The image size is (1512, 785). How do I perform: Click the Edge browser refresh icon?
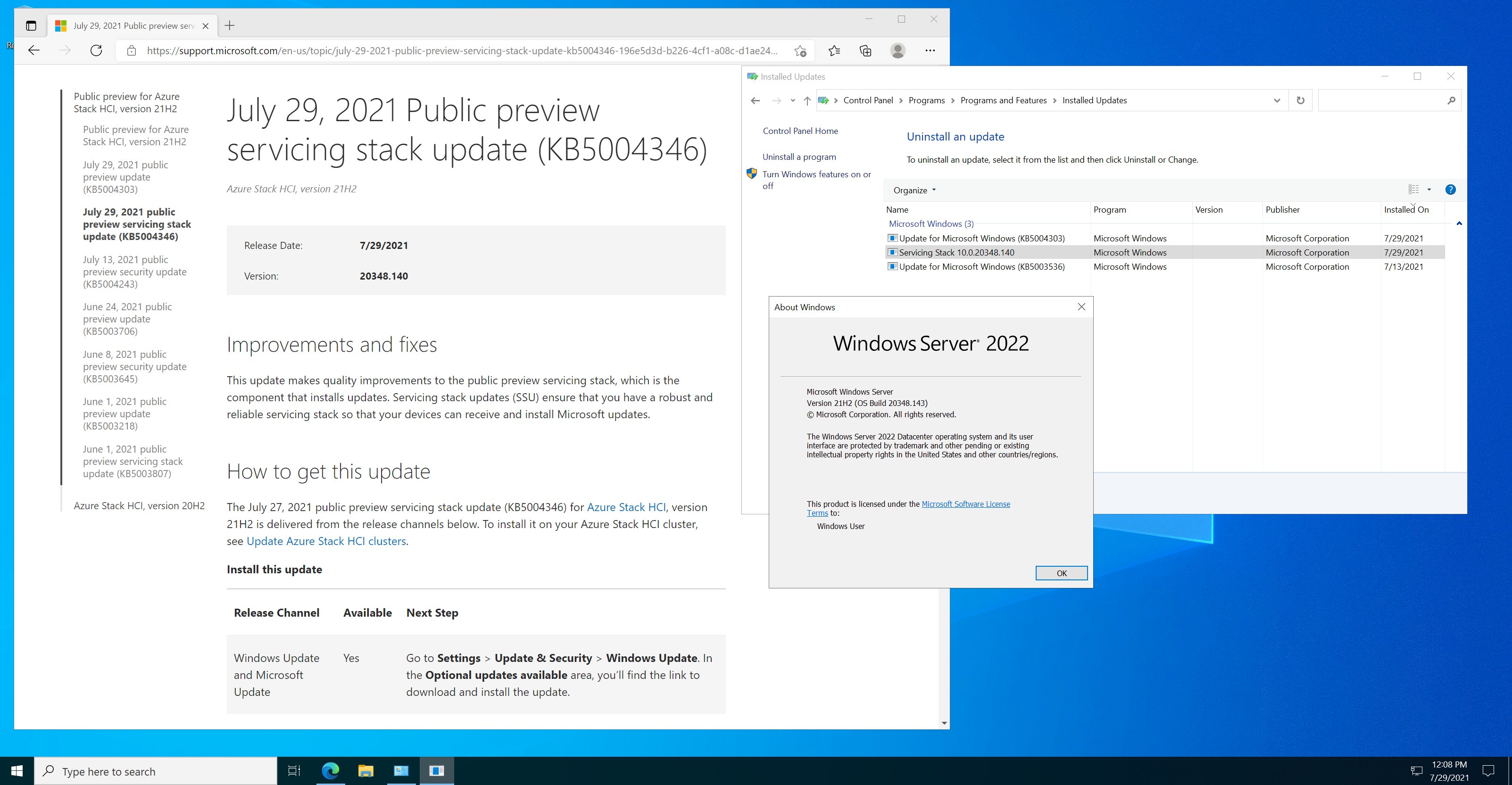point(96,50)
